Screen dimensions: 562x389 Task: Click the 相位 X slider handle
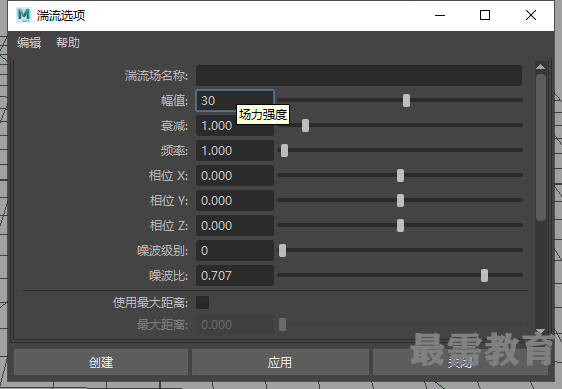coord(400,176)
